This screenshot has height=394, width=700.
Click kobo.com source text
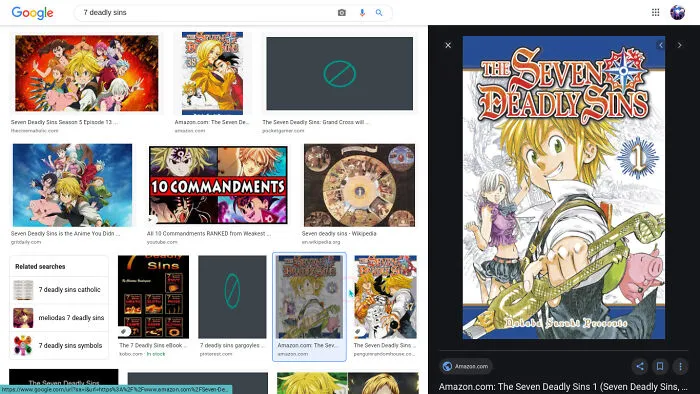(131, 354)
